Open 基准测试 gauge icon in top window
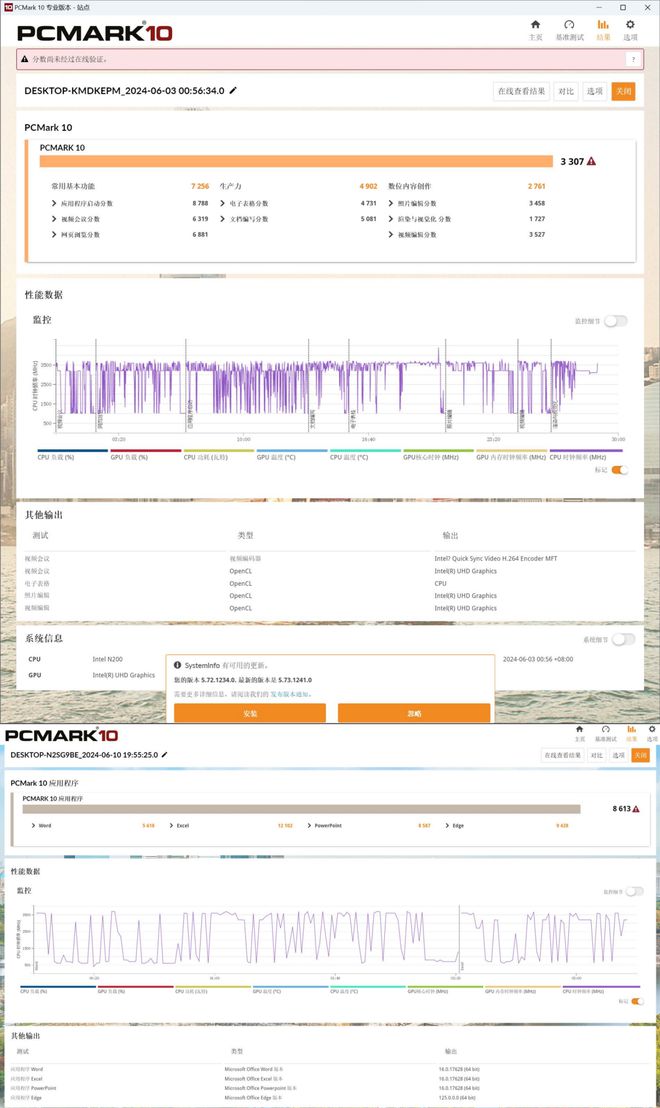The width and height of the screenshot is (660, 1108). click(x=570, y=25)
